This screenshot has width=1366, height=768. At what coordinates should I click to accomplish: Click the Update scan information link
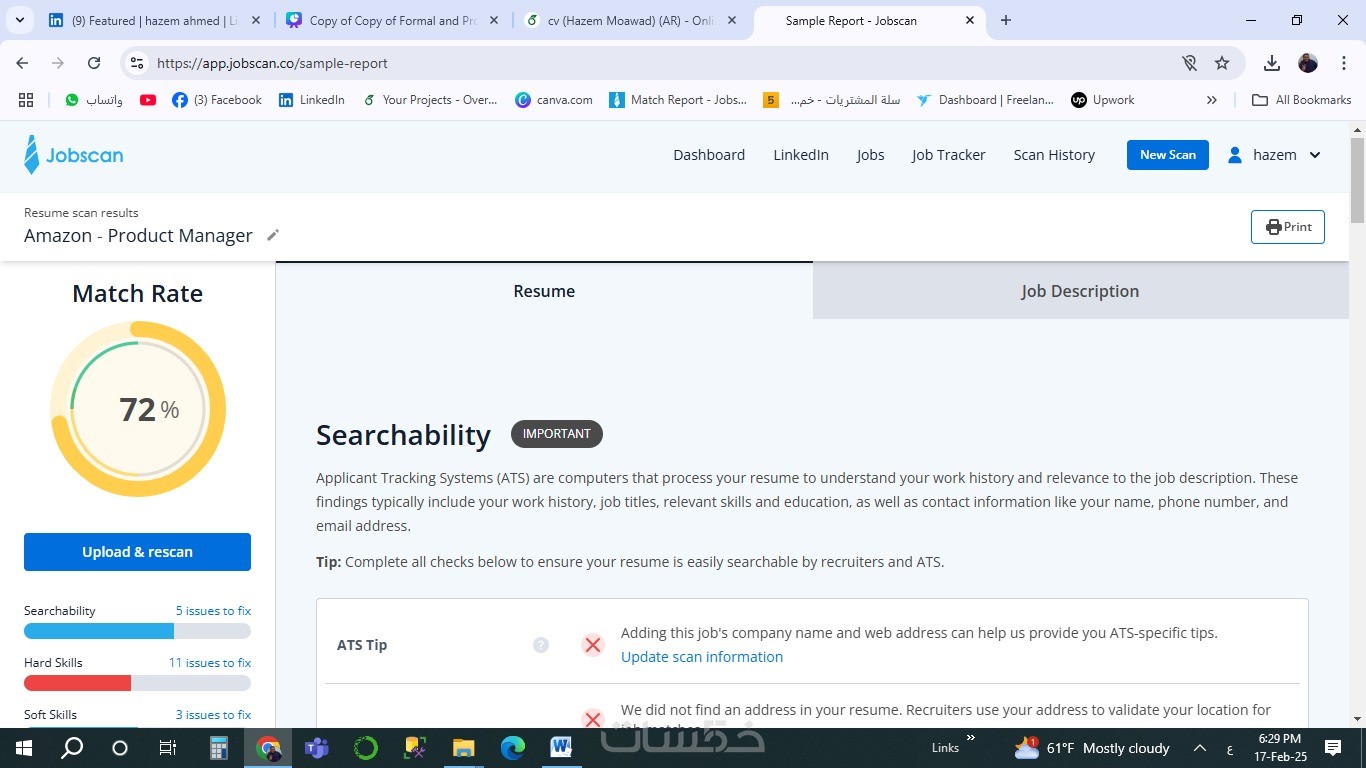tap(702, 657)
